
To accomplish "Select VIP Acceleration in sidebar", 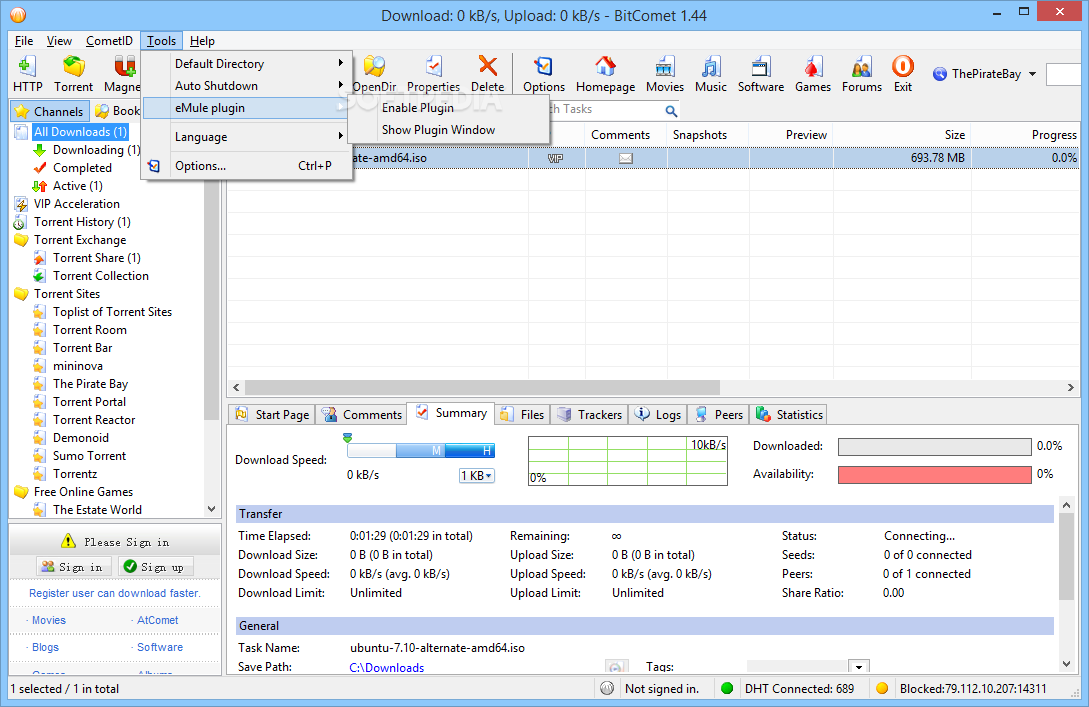I will [76, 203].
